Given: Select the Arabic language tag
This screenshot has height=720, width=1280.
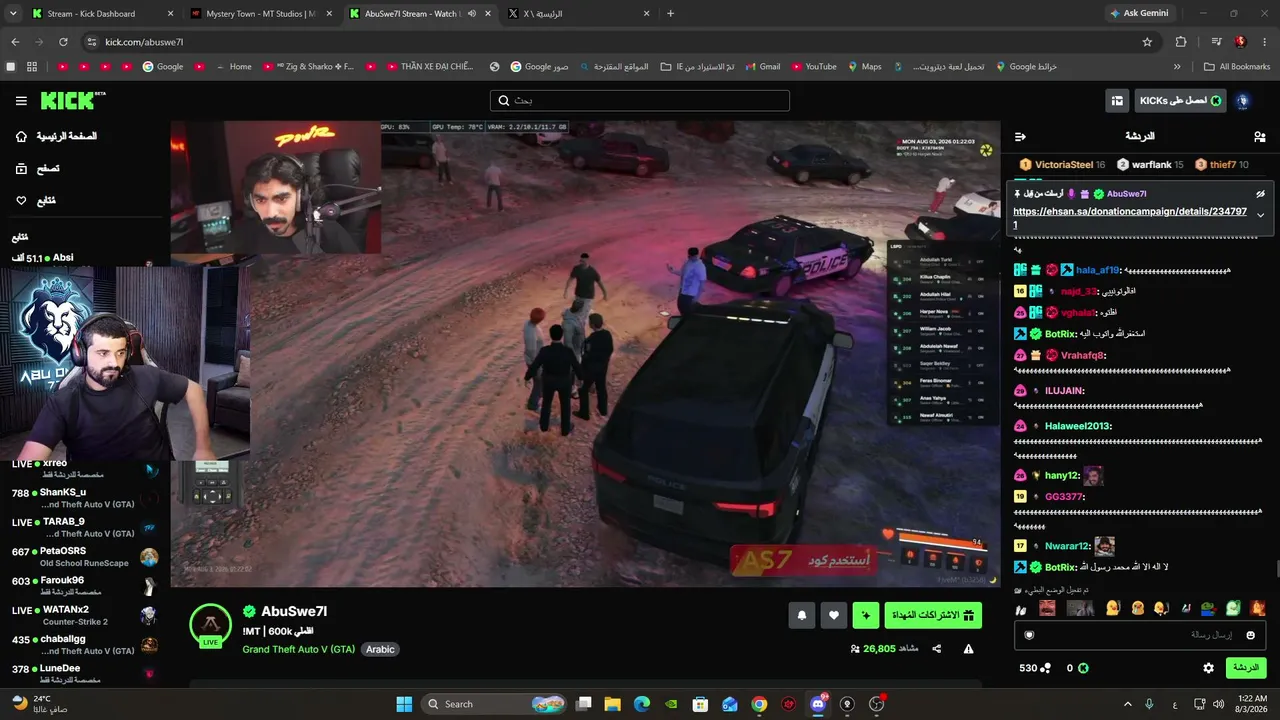Looking at the screenshot, I should pyautogui.click(x=380, y=649).
